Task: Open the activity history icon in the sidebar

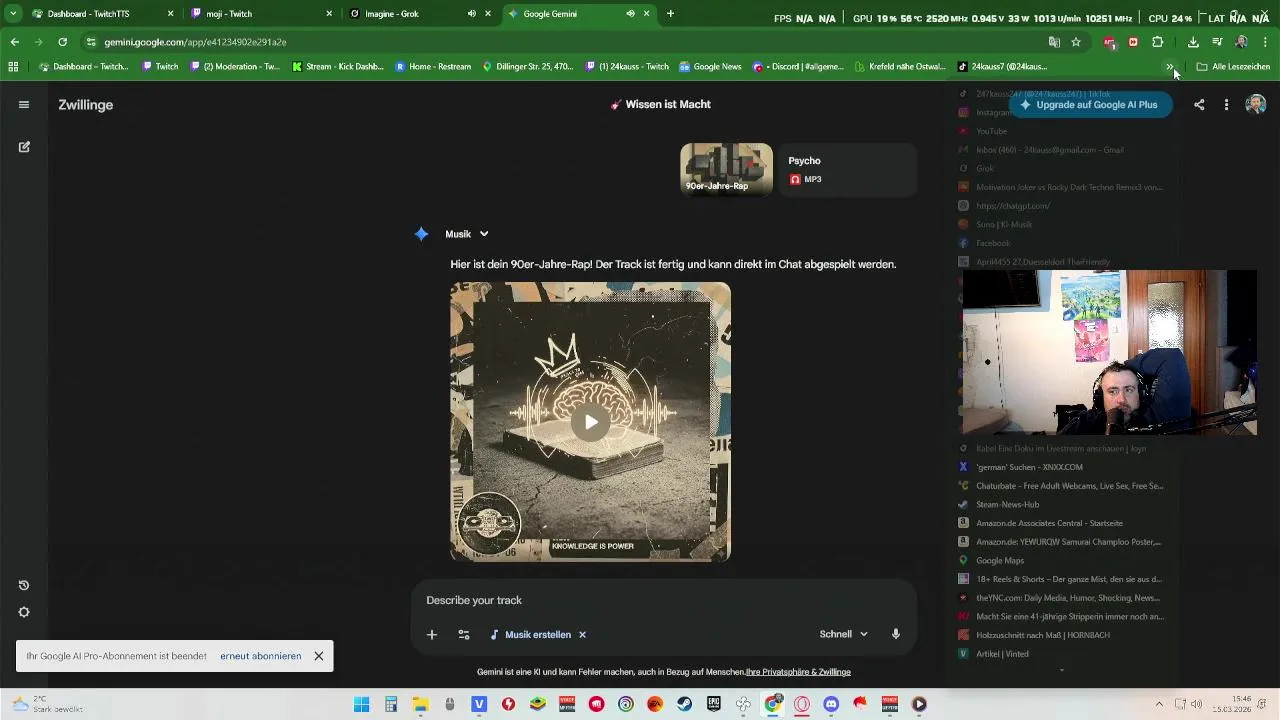Action: tap(24, 585)
